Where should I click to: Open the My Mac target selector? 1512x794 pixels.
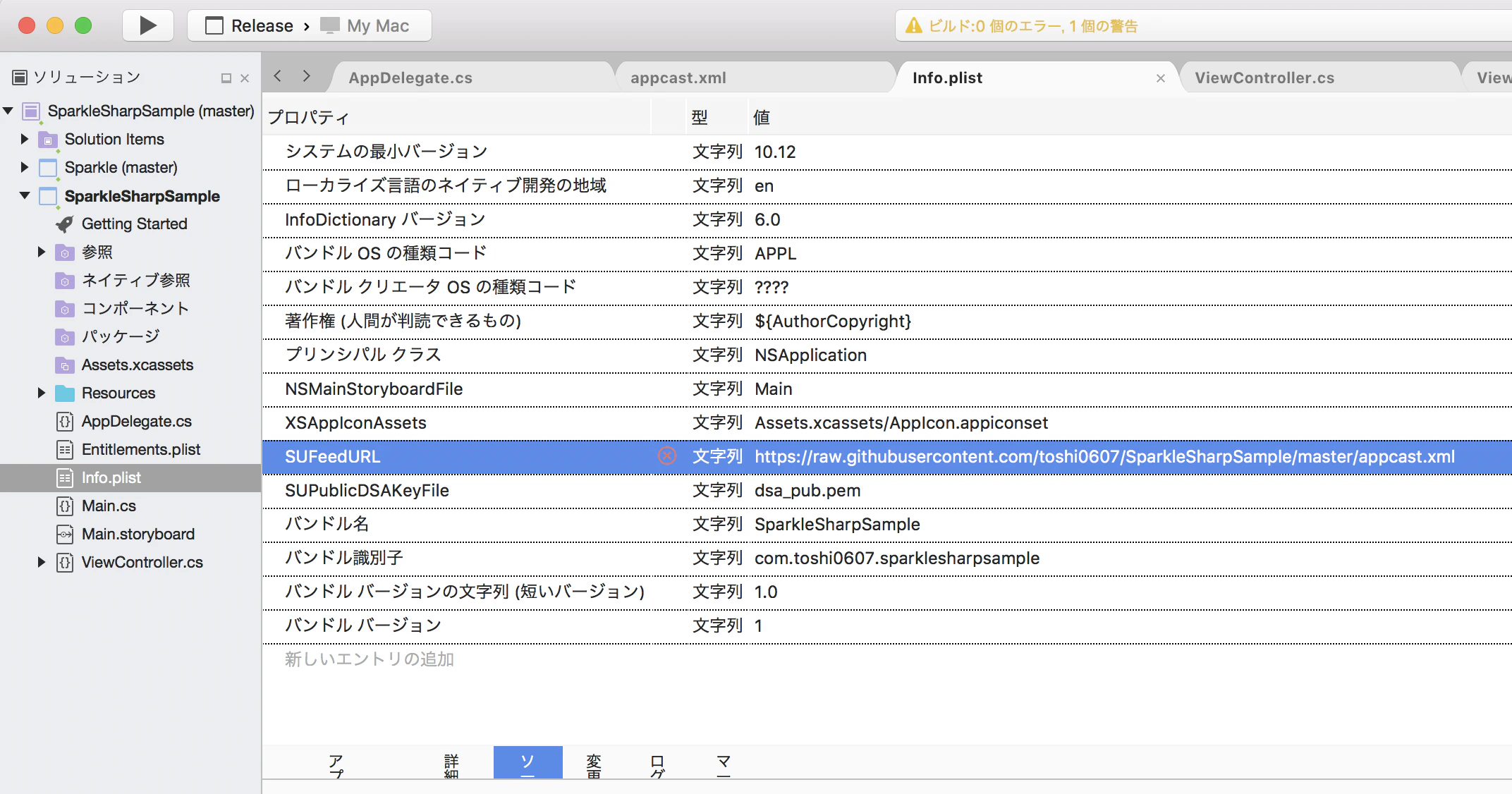point(365,26)
